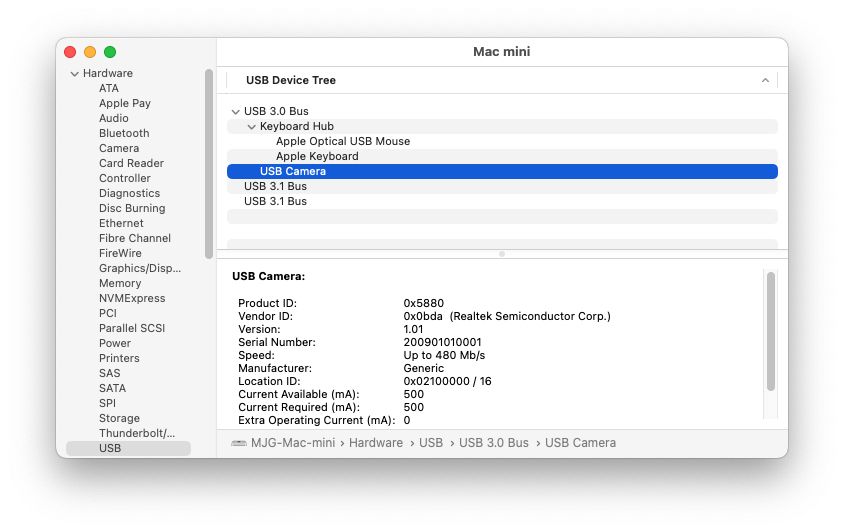Click the Extra Operating Current value 0
This screenshot has width=844, height=532.
pos(407,421)
